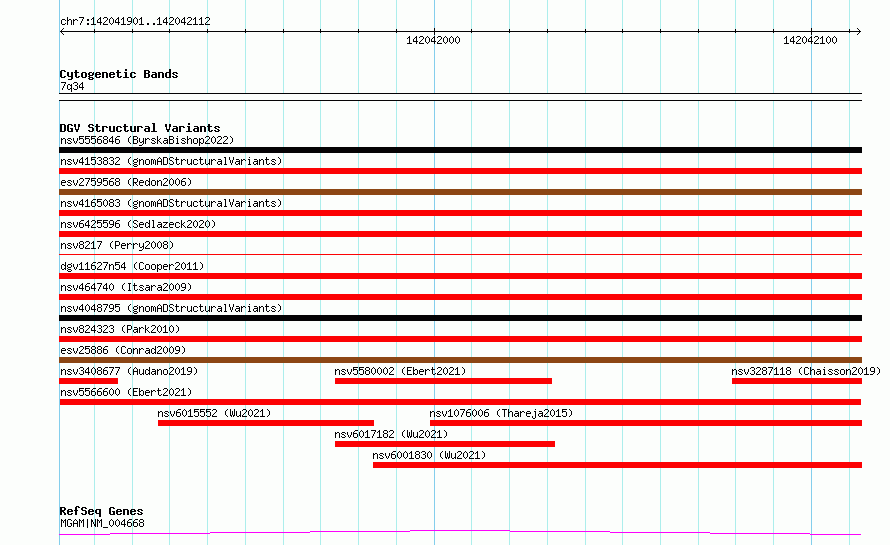The image size is (890, 545).
Task: Click nsv5566600 (Ebert2021) label
Action: [x=126, y=392]
